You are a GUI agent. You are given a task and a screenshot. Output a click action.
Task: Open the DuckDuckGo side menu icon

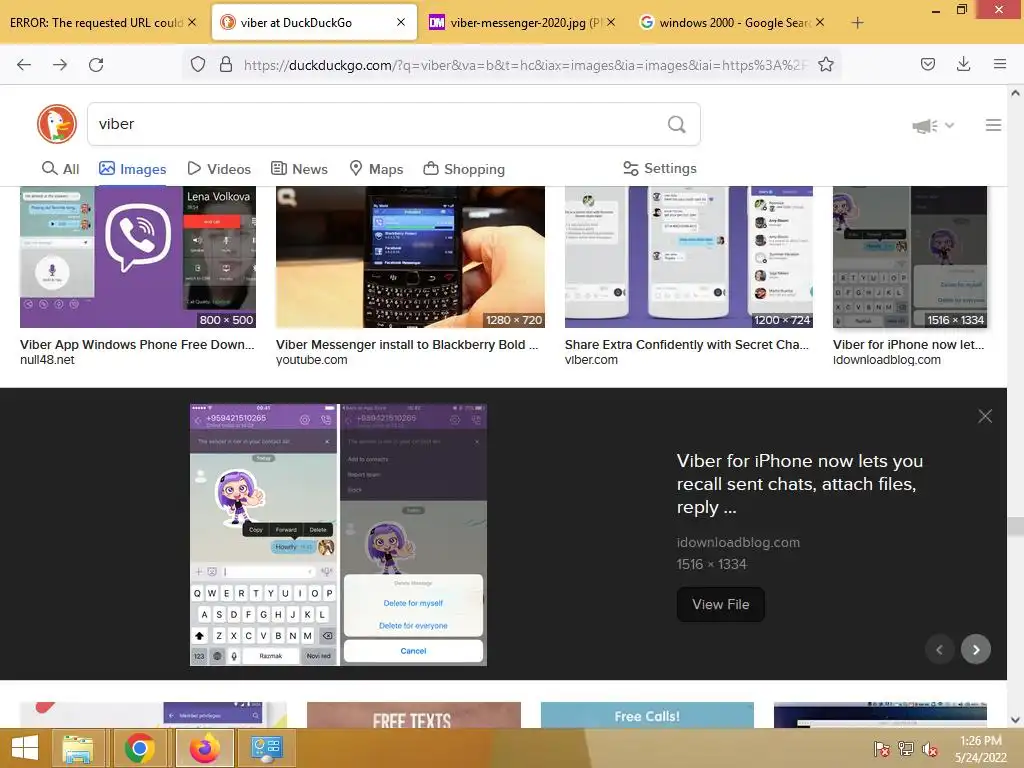(x=993, y=125)
